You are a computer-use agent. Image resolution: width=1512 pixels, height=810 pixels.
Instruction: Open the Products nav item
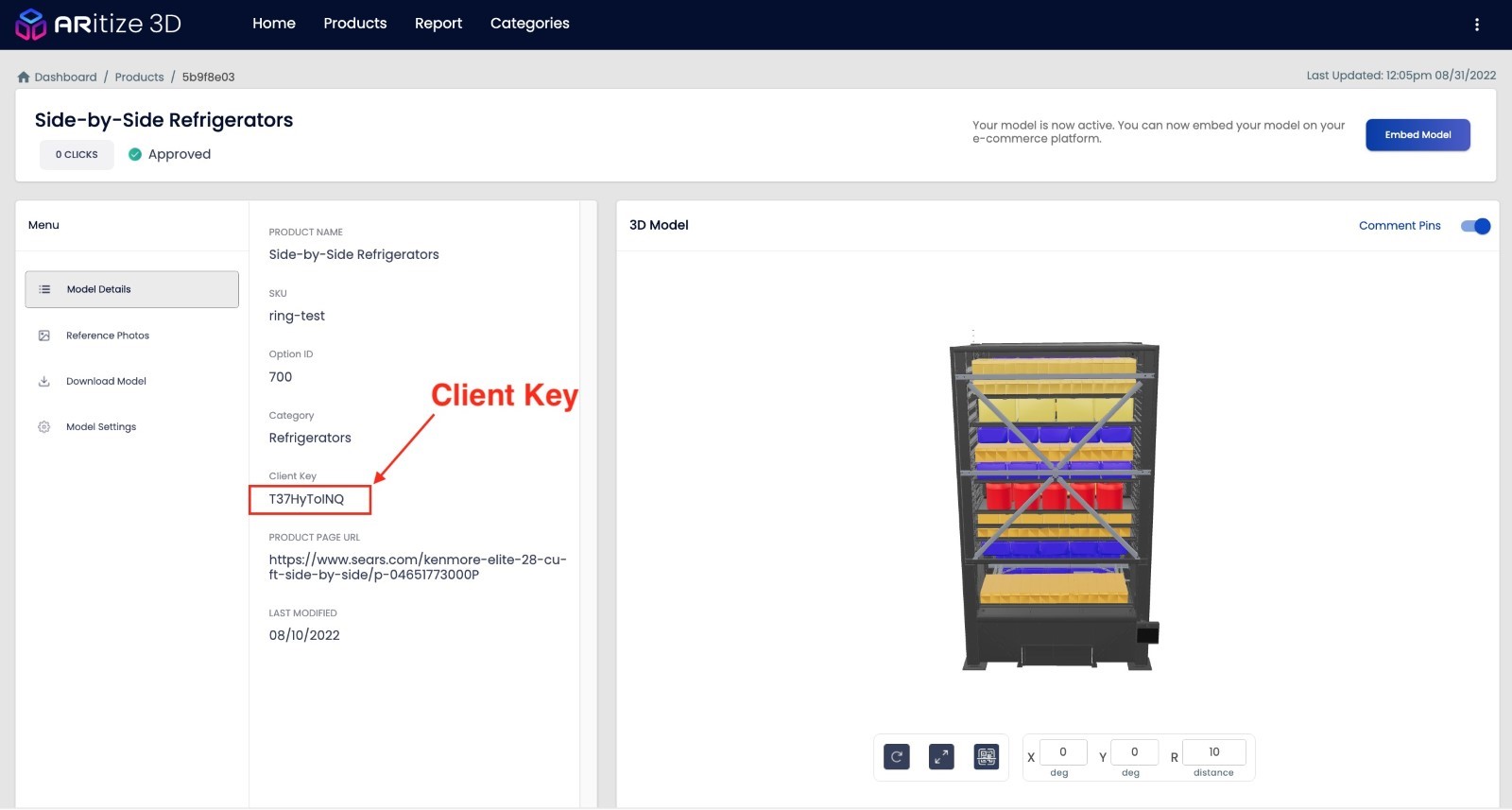(x=355, y=24)
